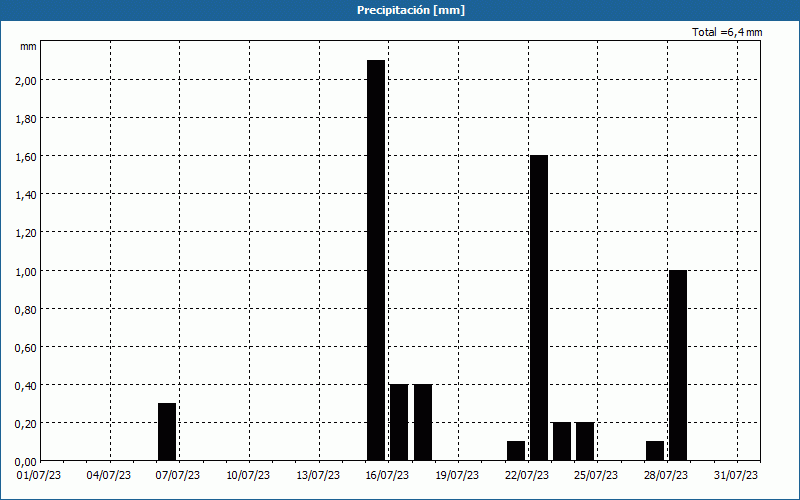The width and height of the screenshot is (800, 500).
Task: Click the 0,80 y-axis value
Action: 26,309
